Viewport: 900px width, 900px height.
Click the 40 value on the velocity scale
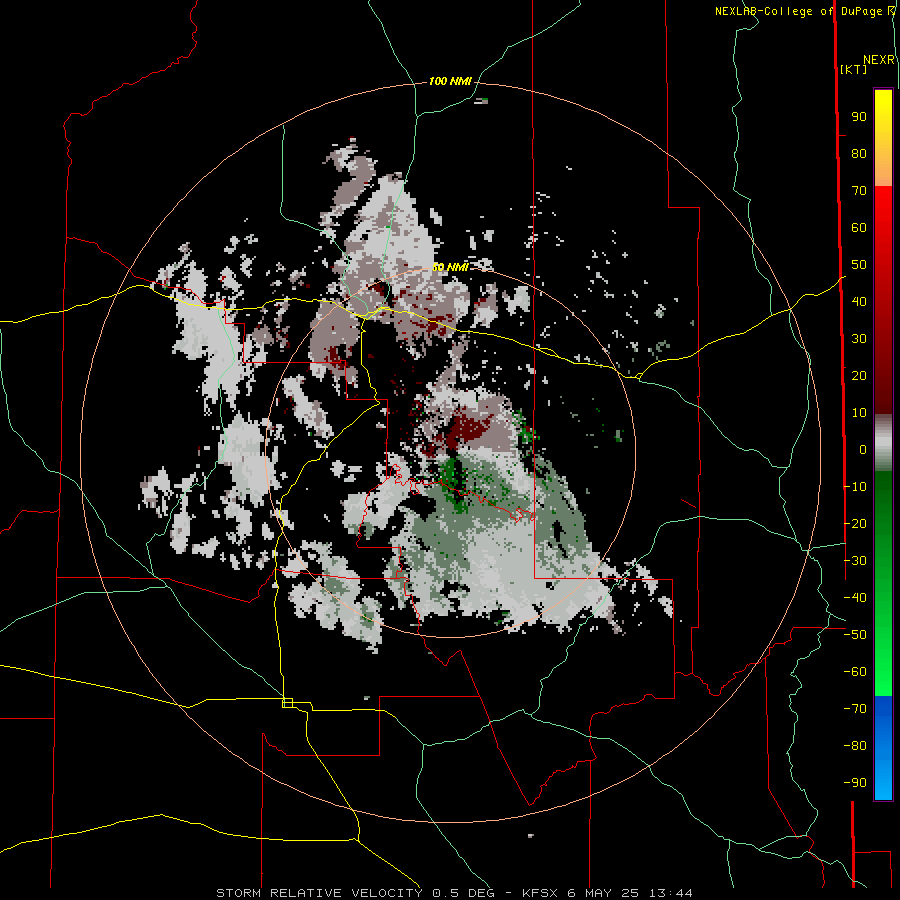859,302
